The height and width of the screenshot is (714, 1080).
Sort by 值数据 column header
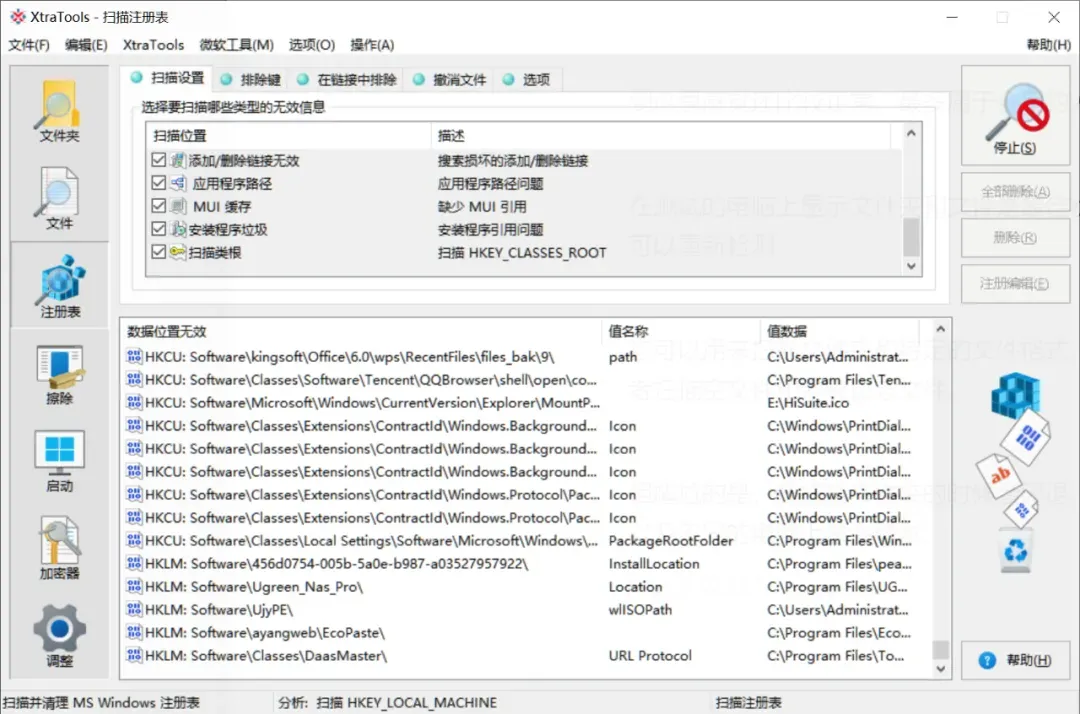839,331
